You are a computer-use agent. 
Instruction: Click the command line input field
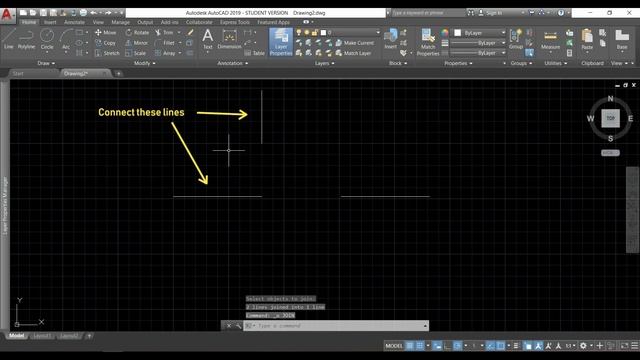coord(340,326)
